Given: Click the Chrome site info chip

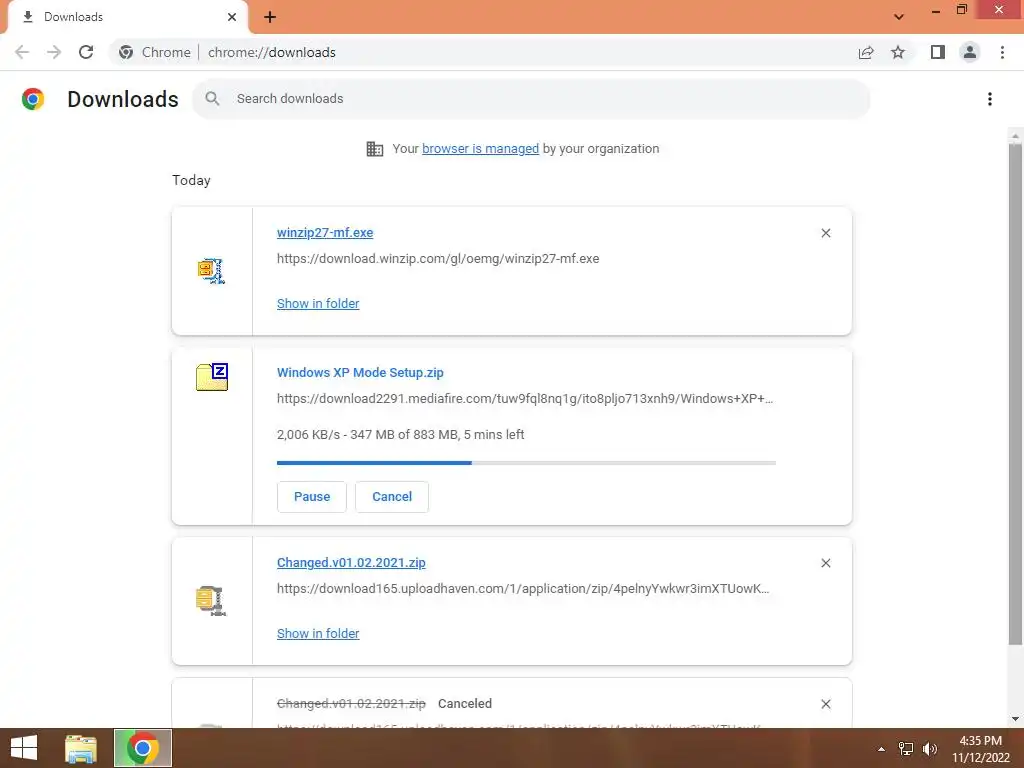Looking at the screenshot, I should point(155,52).
